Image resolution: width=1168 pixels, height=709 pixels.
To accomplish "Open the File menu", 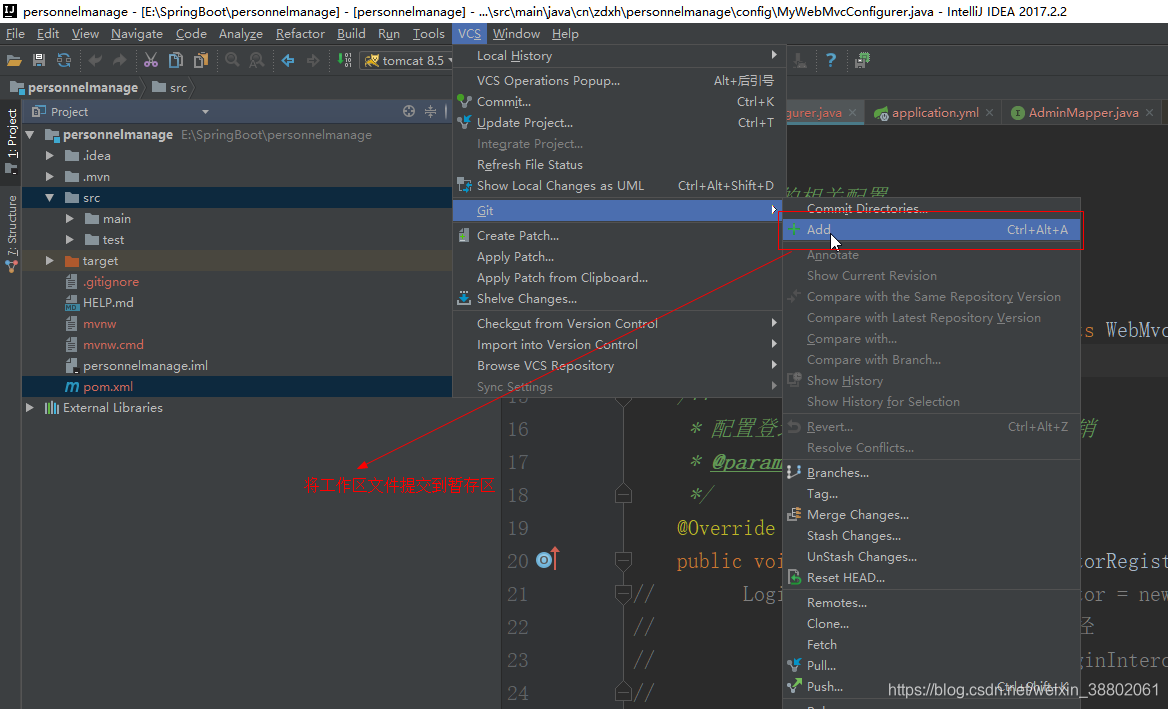I will tap(15, 34).
